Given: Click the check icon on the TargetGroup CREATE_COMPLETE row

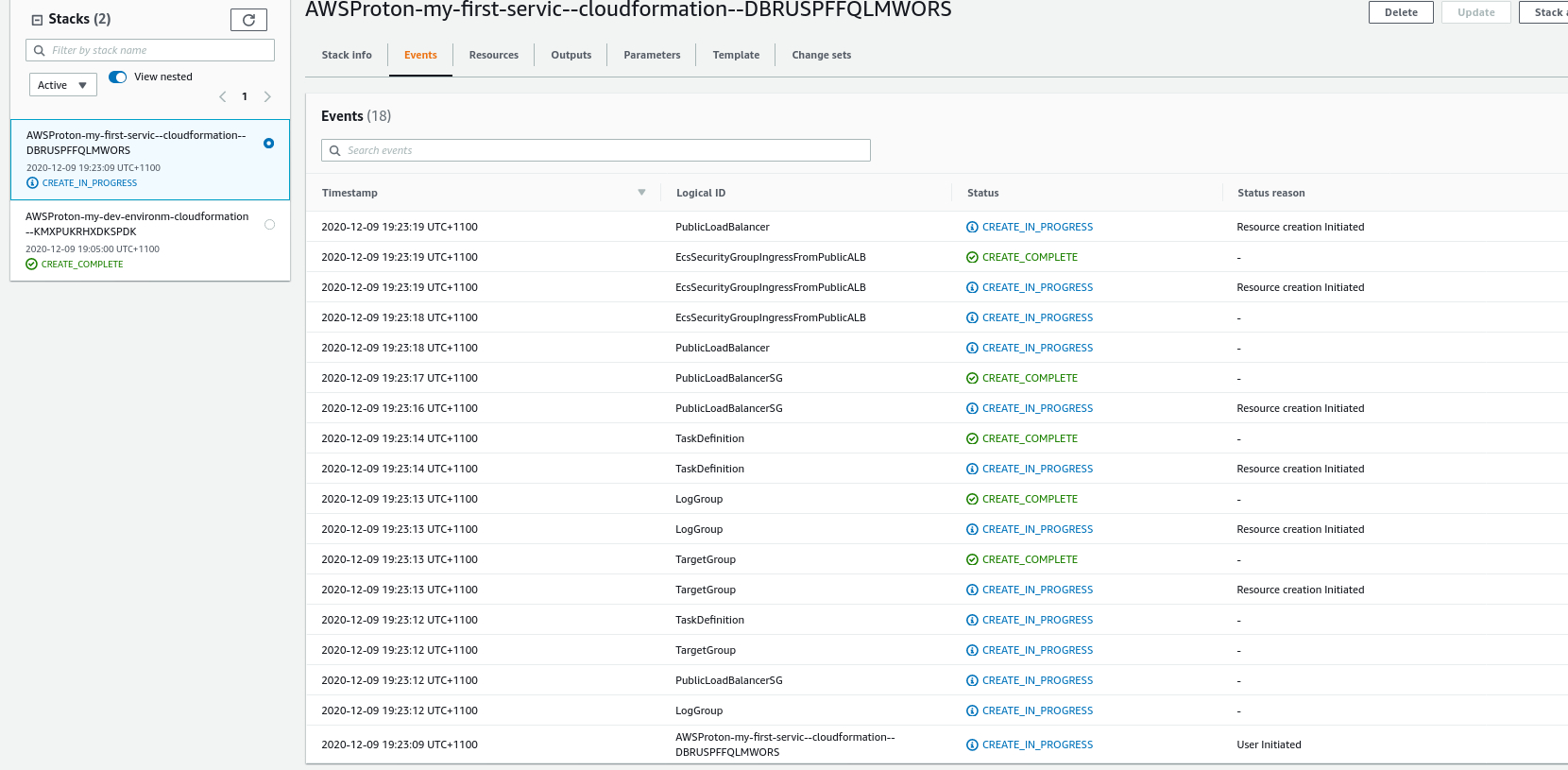Looking at the screenshot, I should pos(972,559).
